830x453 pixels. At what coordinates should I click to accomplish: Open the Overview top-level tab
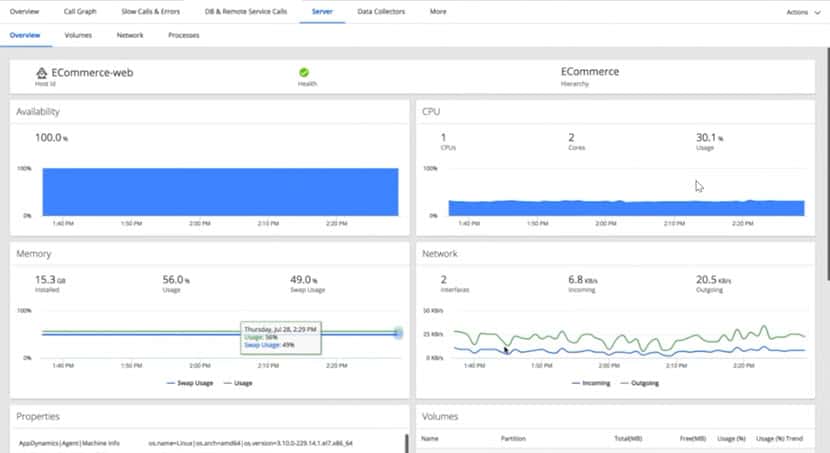point(24,11)
